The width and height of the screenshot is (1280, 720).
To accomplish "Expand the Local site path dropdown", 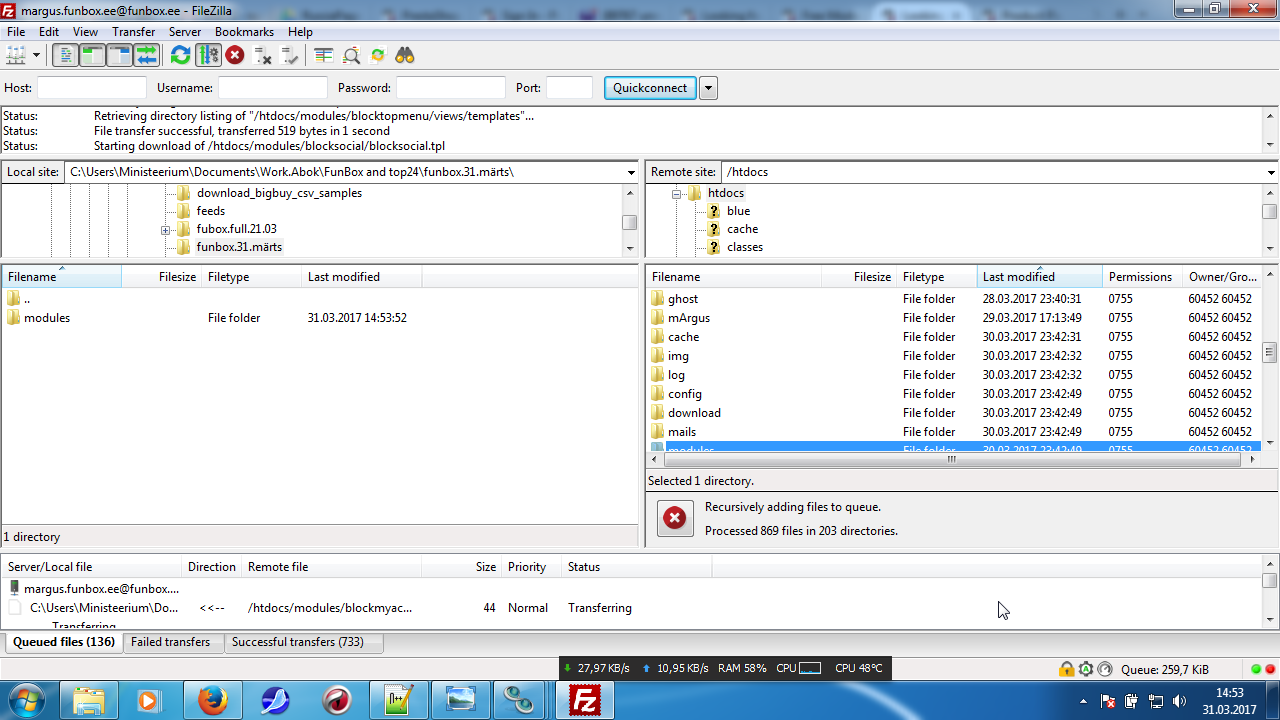I will pos(630,172).
